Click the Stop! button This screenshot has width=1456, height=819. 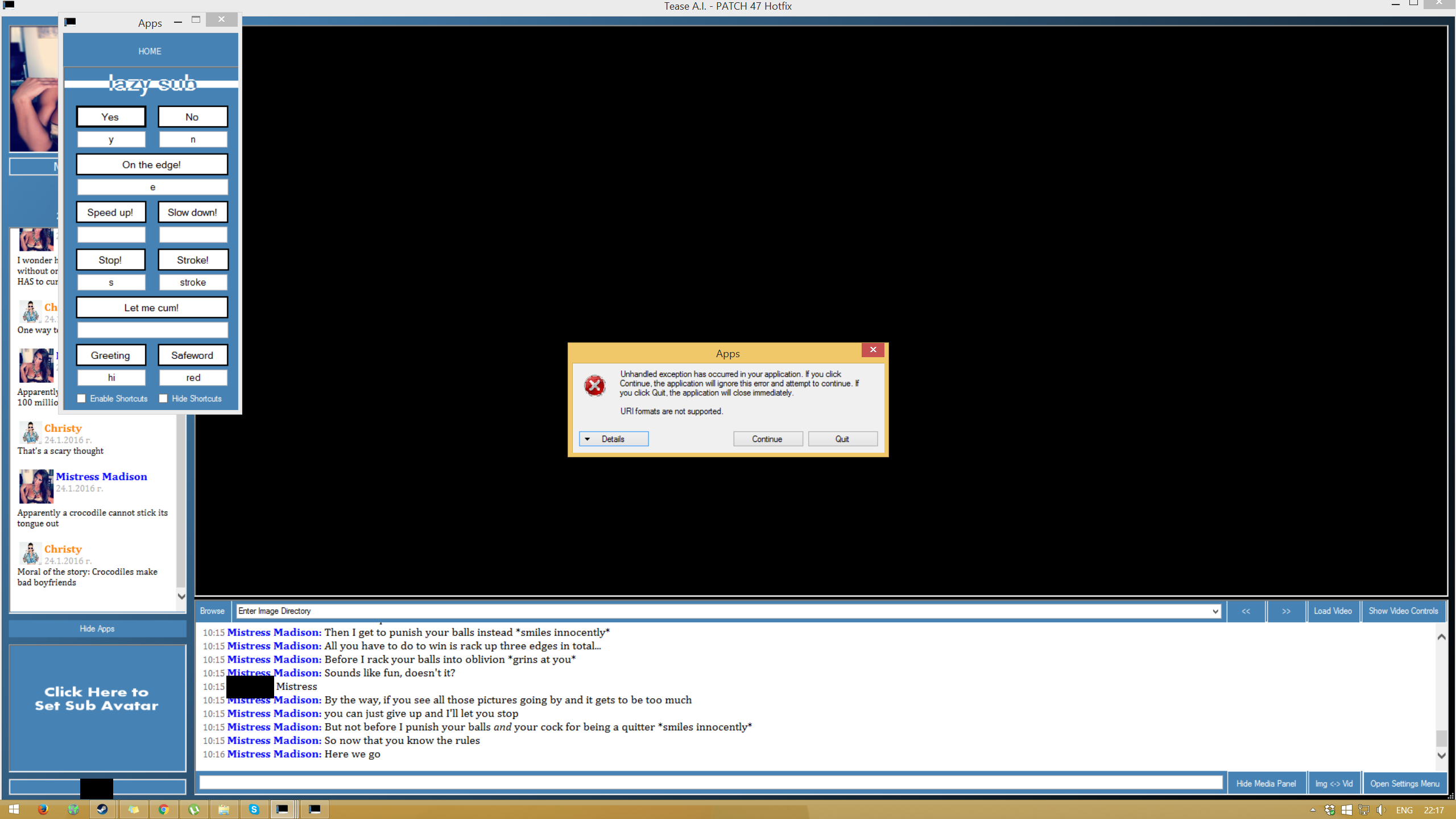111,260
